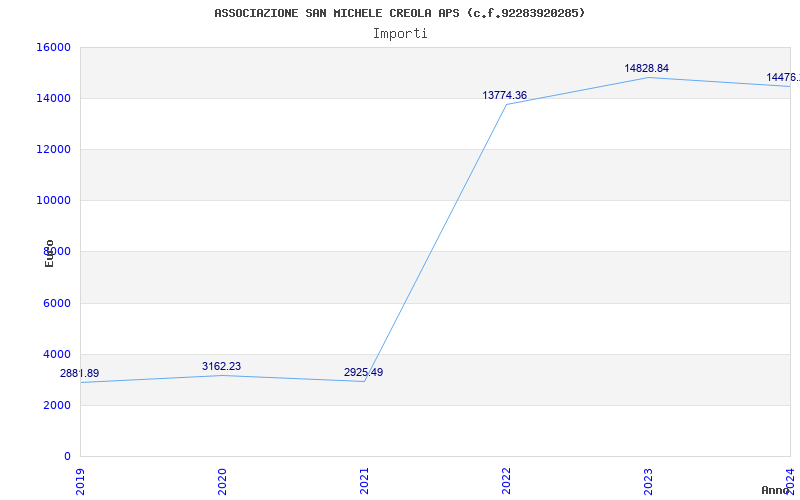Image resolution: width=800 pixels, height=500 pixels.
Task: Click the 12000 y-axis value
Action: [x=53, y=149]
